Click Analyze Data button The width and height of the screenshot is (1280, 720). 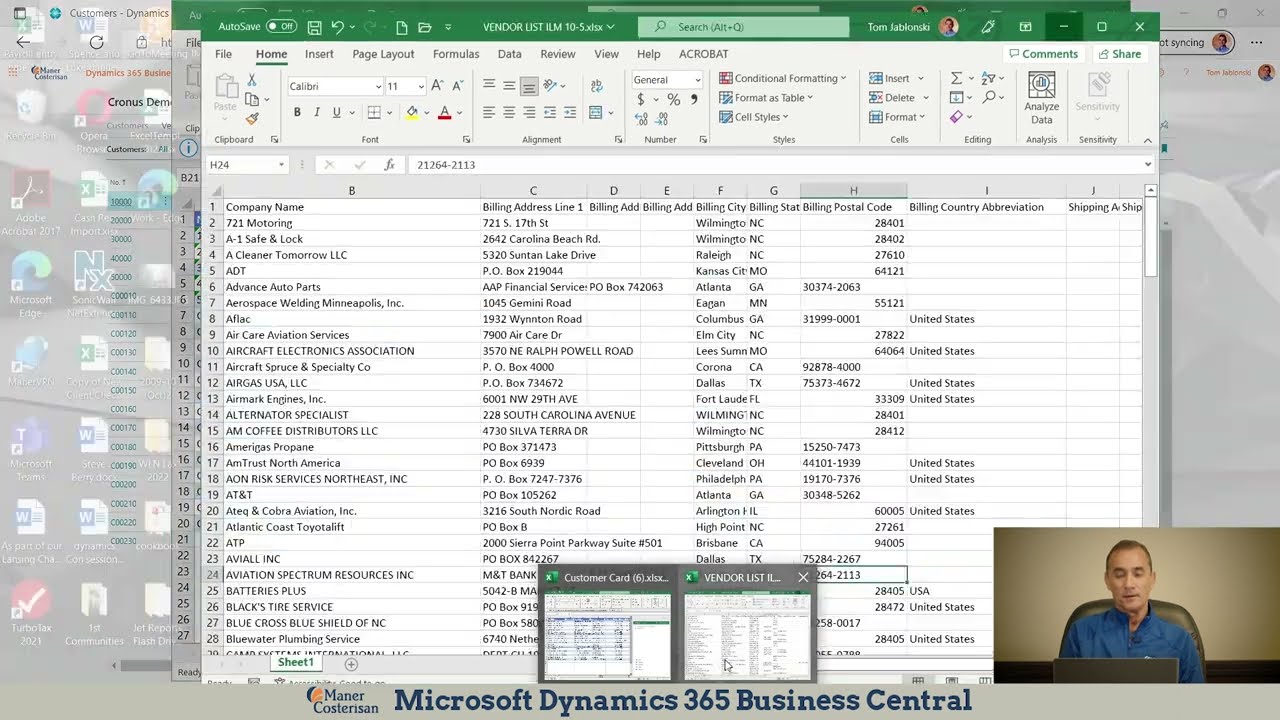click(x=1041, y=98)
